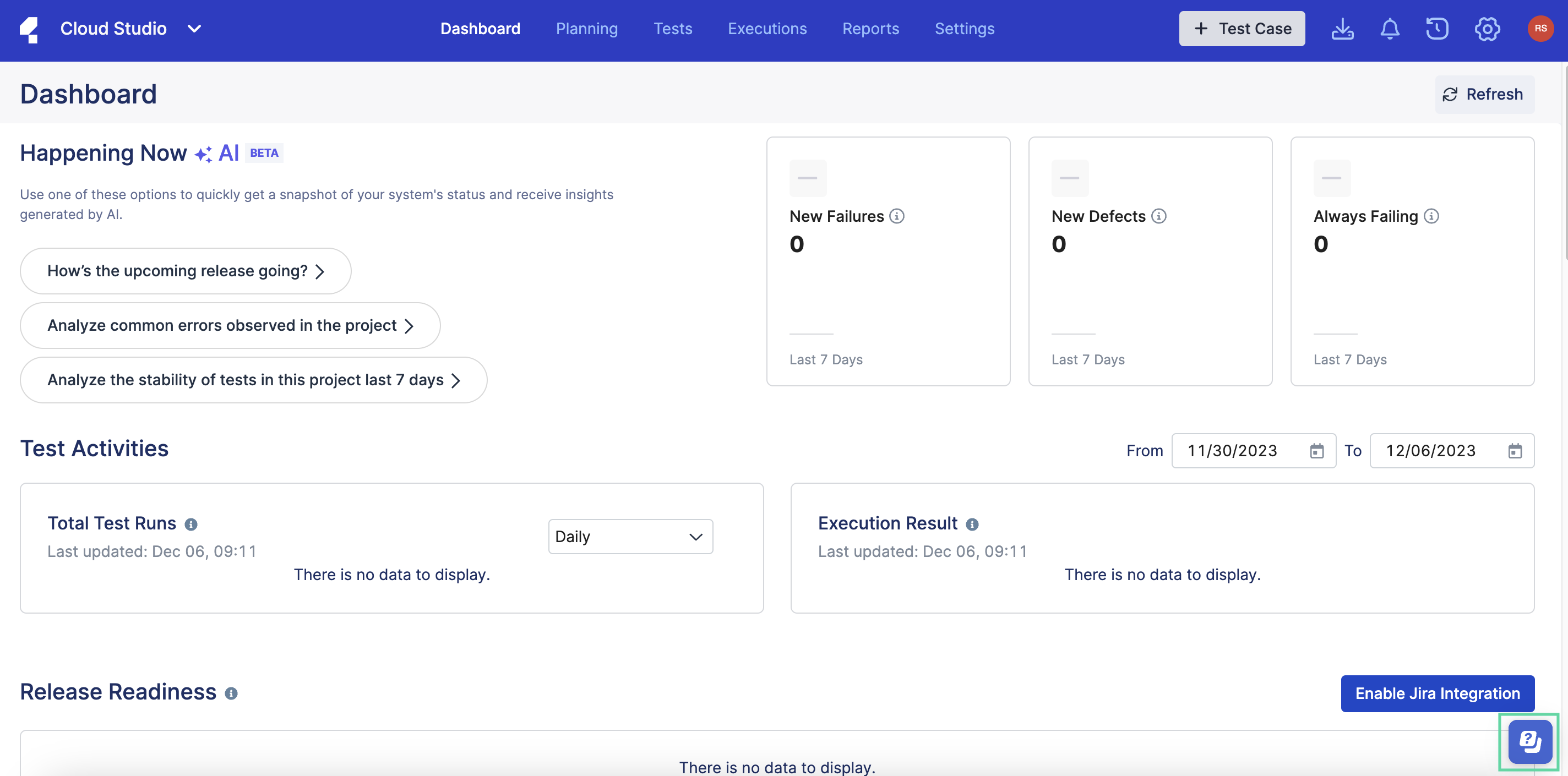Click the Always Failing info icon
The image size is (1568, 776).
coord(1431,216)
